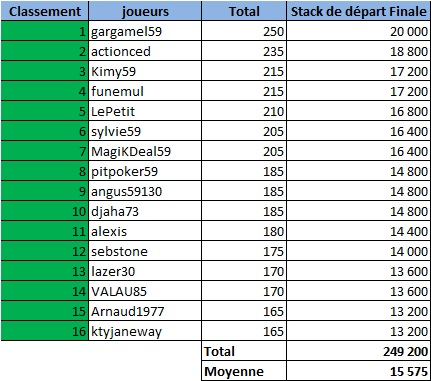Click actionced's total of 235
Viewport: 431px width, 381px height.
[244, 51]
